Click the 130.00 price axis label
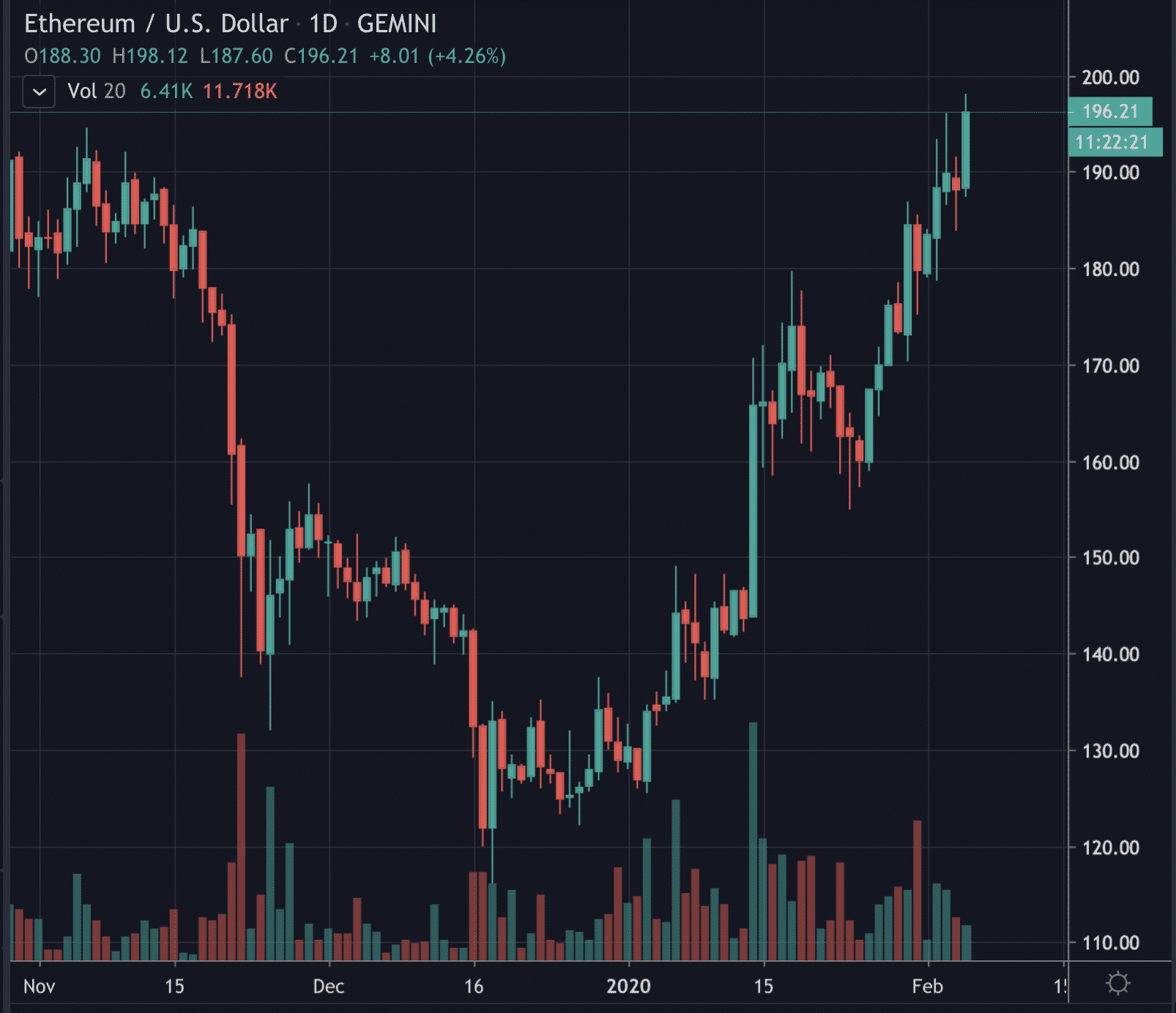The image size is (1176, 1013). tap(1110, 751)
